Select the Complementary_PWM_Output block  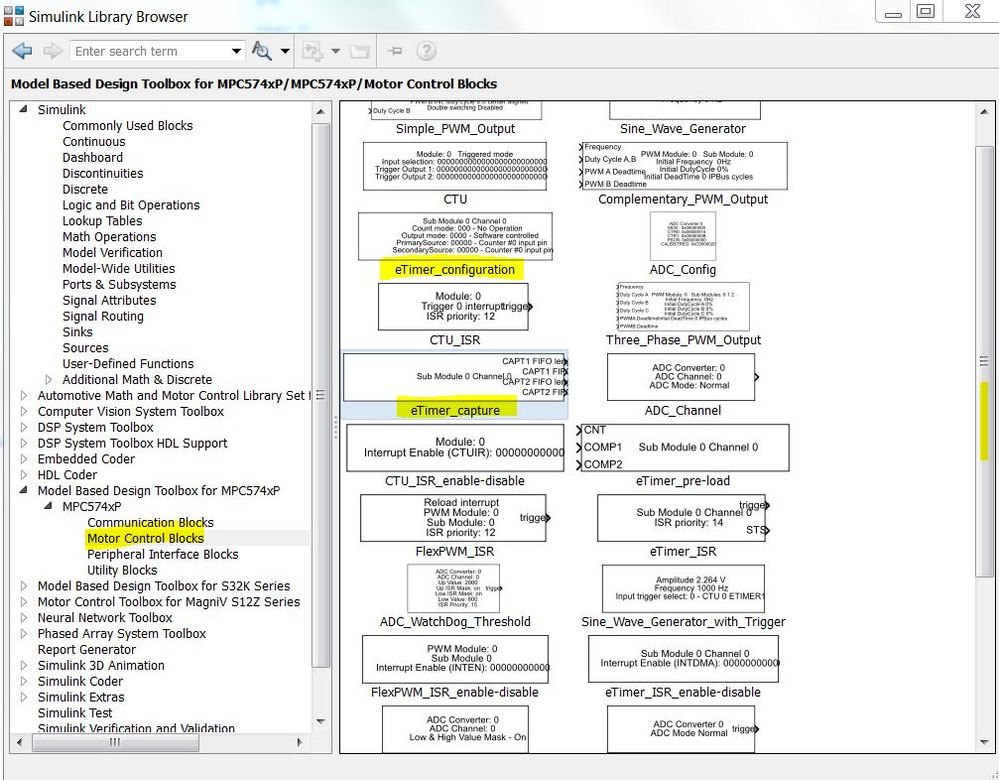[683, 166]
